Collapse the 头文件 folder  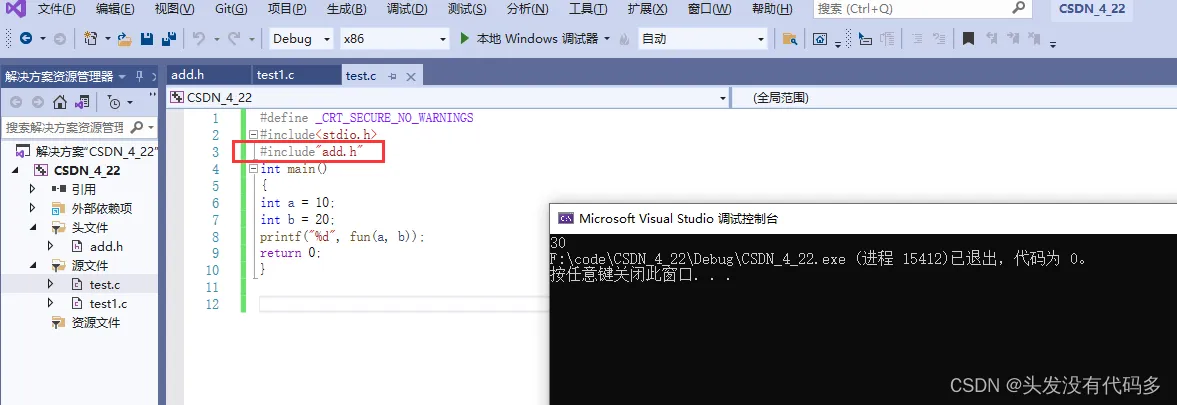(x=32, y=227)
